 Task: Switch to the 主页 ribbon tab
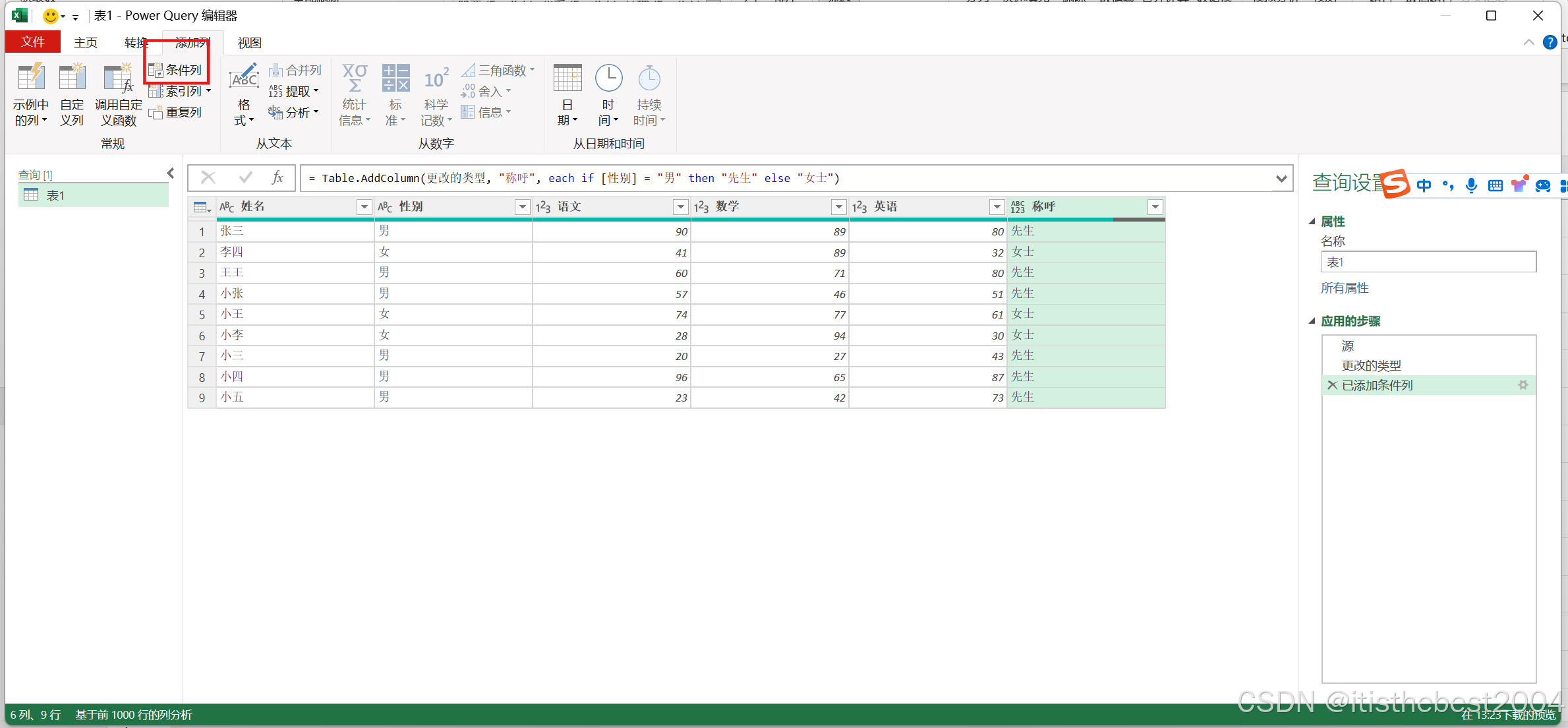[x=86, y=43]
